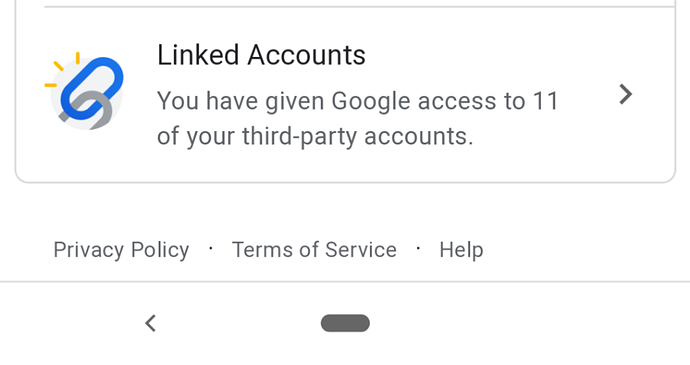690x365 pixels.
Task: Click the word 'Accounts' in card title
Action: (x=307, y=55)
